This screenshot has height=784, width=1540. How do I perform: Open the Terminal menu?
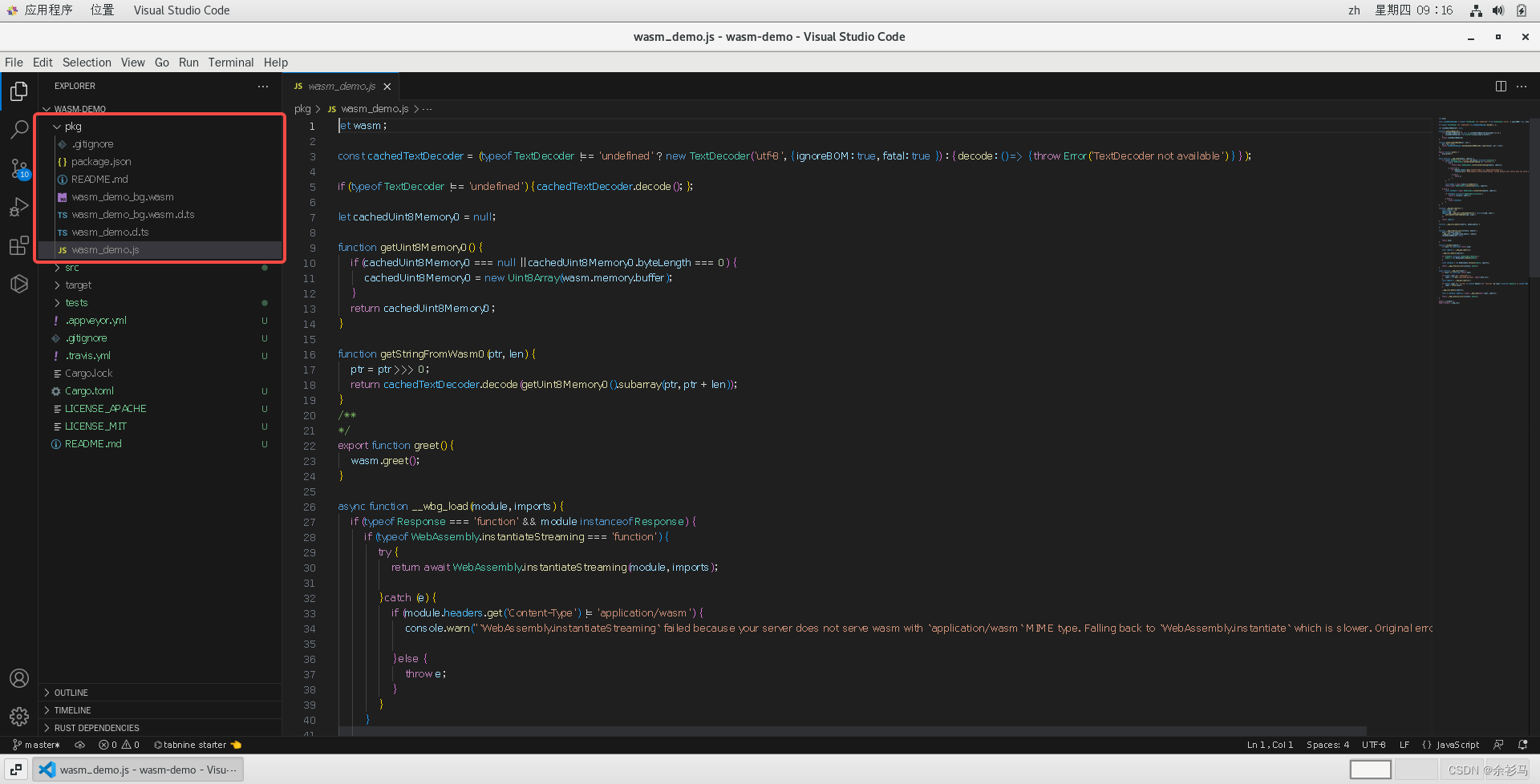(x=230, y=63)
